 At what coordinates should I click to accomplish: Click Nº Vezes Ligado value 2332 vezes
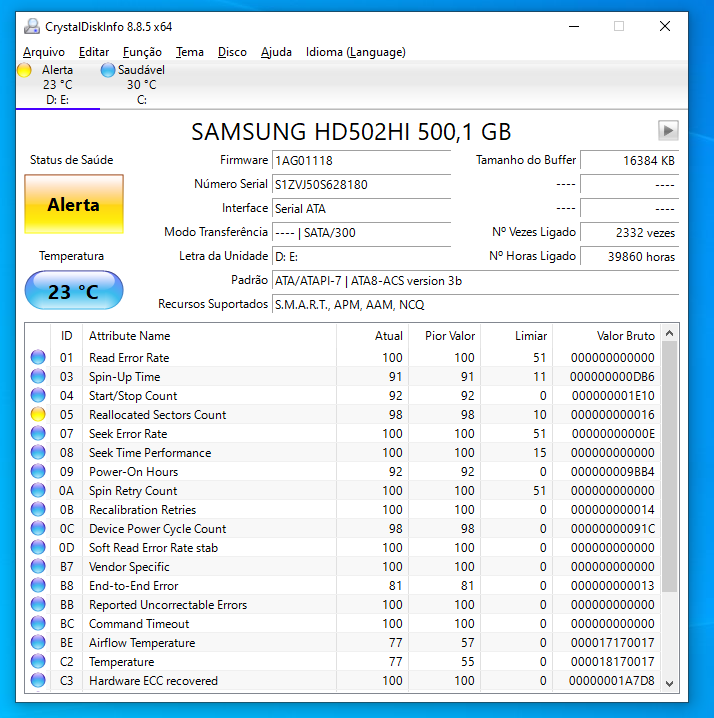[x=629, y=233]
